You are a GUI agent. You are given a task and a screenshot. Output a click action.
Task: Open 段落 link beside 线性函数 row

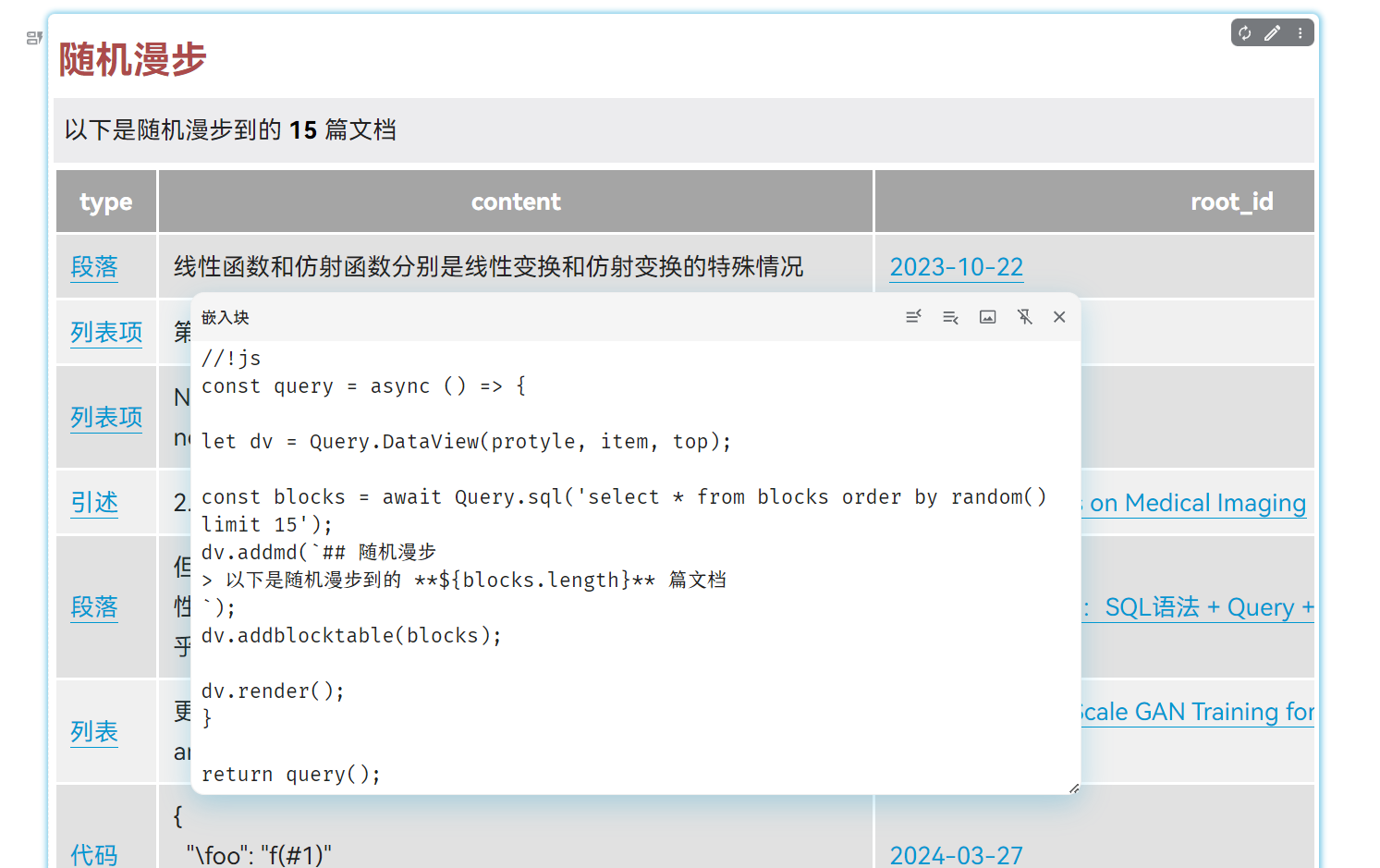(94, 267)
